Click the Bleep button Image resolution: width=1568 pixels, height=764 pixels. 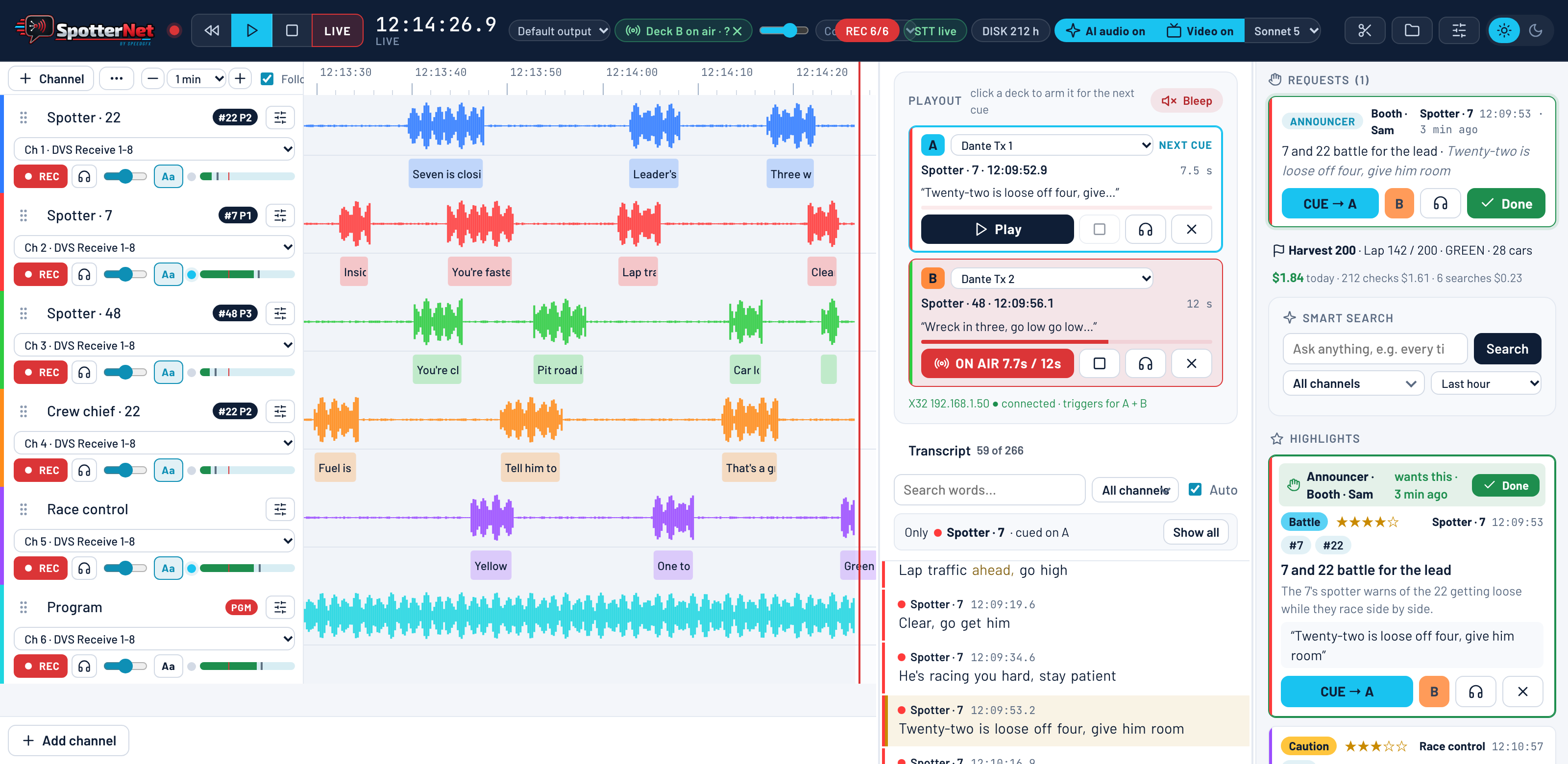click(1186, 101)
